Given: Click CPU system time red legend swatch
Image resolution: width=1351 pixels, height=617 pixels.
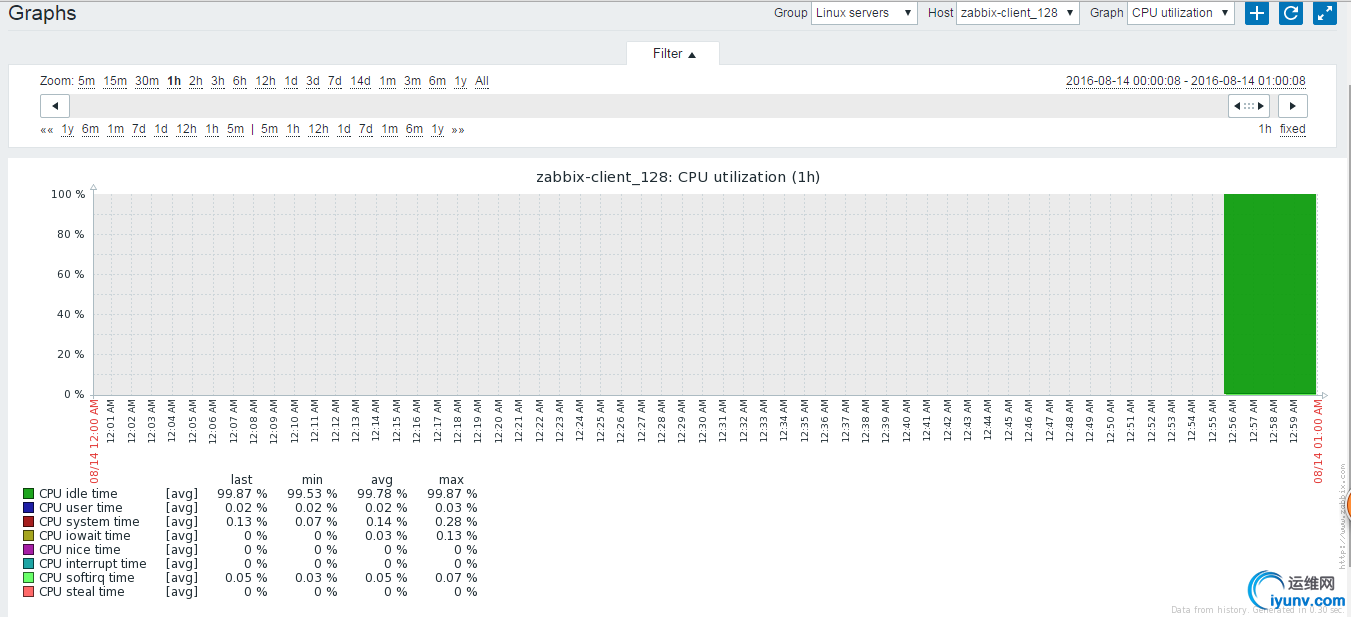Looking at the screenshot, I should point(29,522).
